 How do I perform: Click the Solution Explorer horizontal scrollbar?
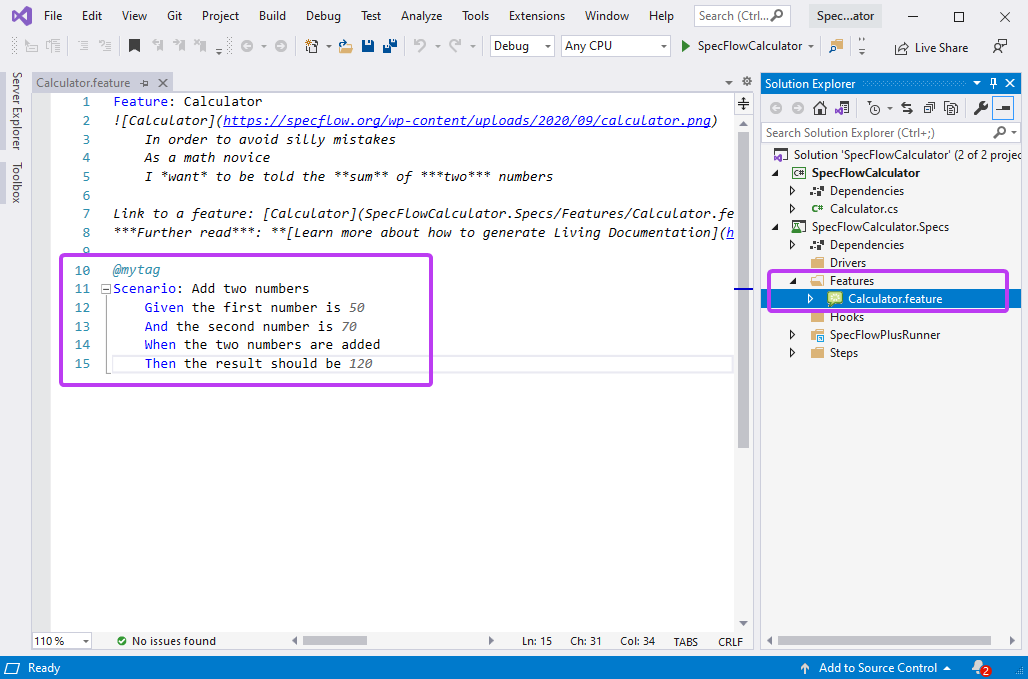point(882,641)
